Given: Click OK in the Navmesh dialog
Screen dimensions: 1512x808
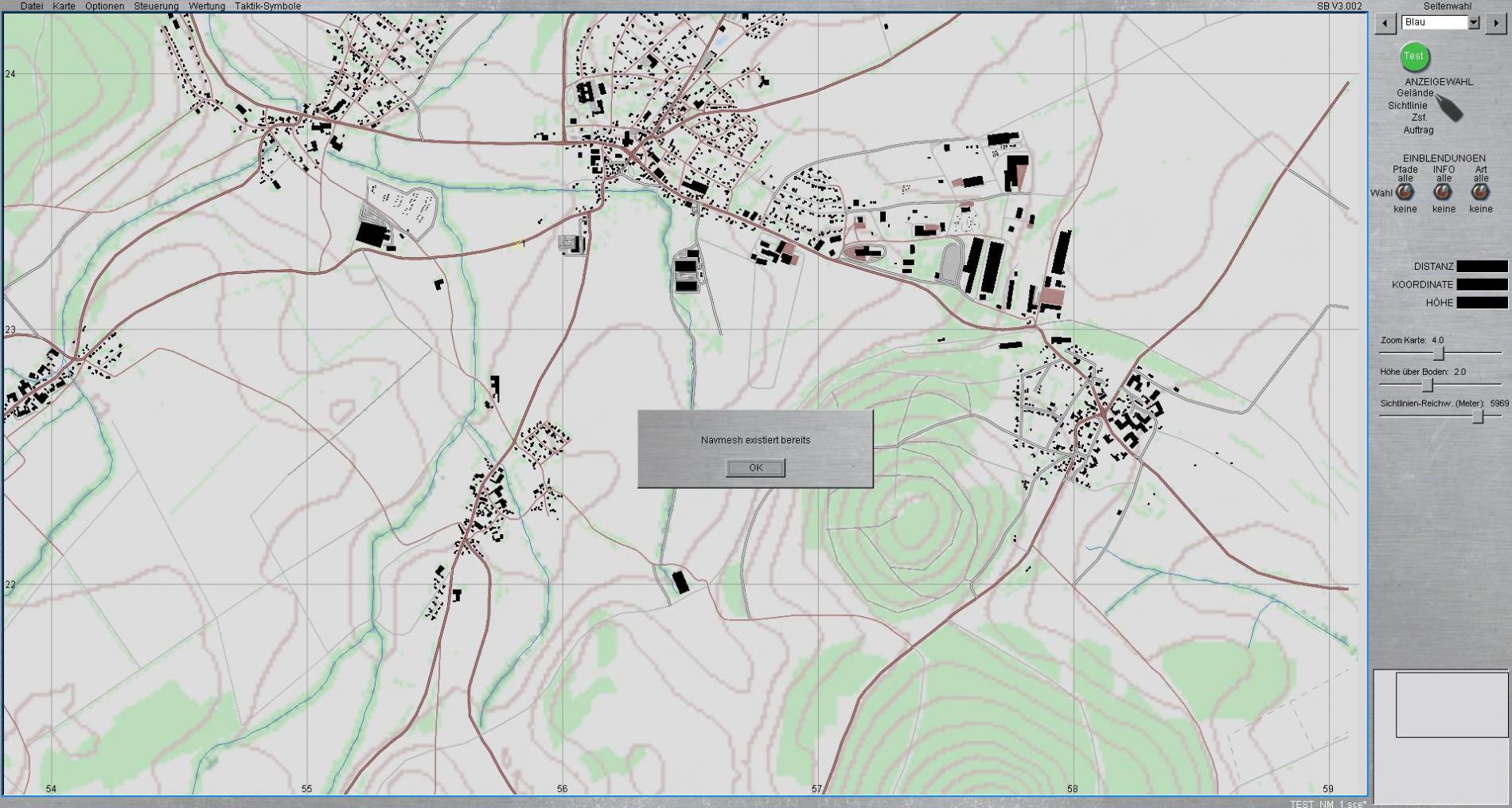Looking at the screenshot, I should pos(755,468).
